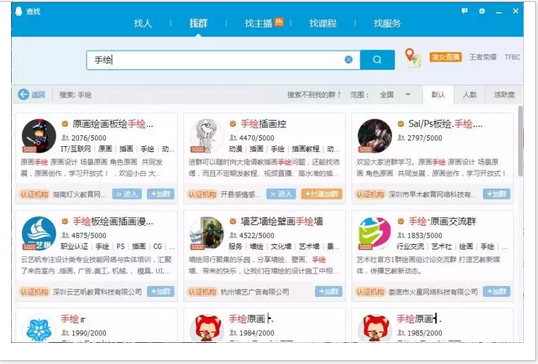This screenshot has height=364, width=538.
Task: Clear the search text with the X icon
Action: tap(348, 60)
